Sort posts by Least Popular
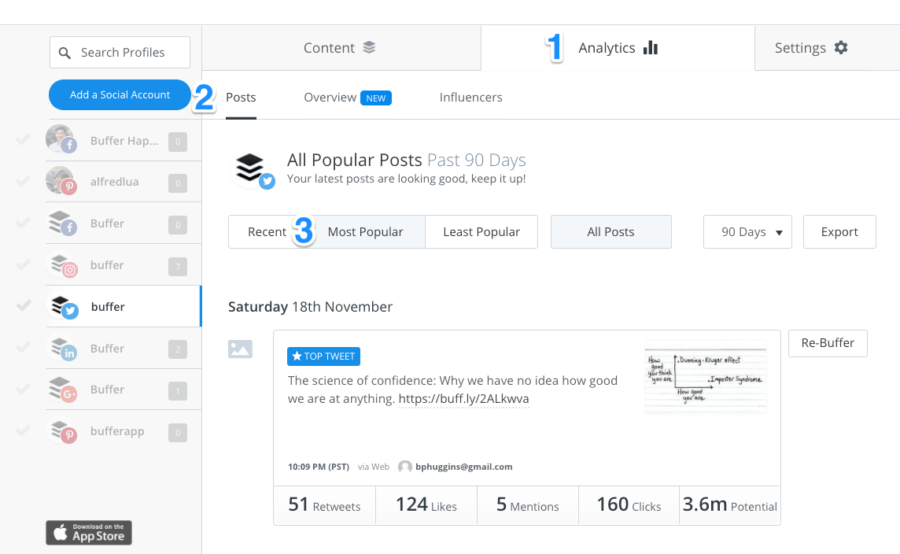900x554 pixels. coord(481,232)
